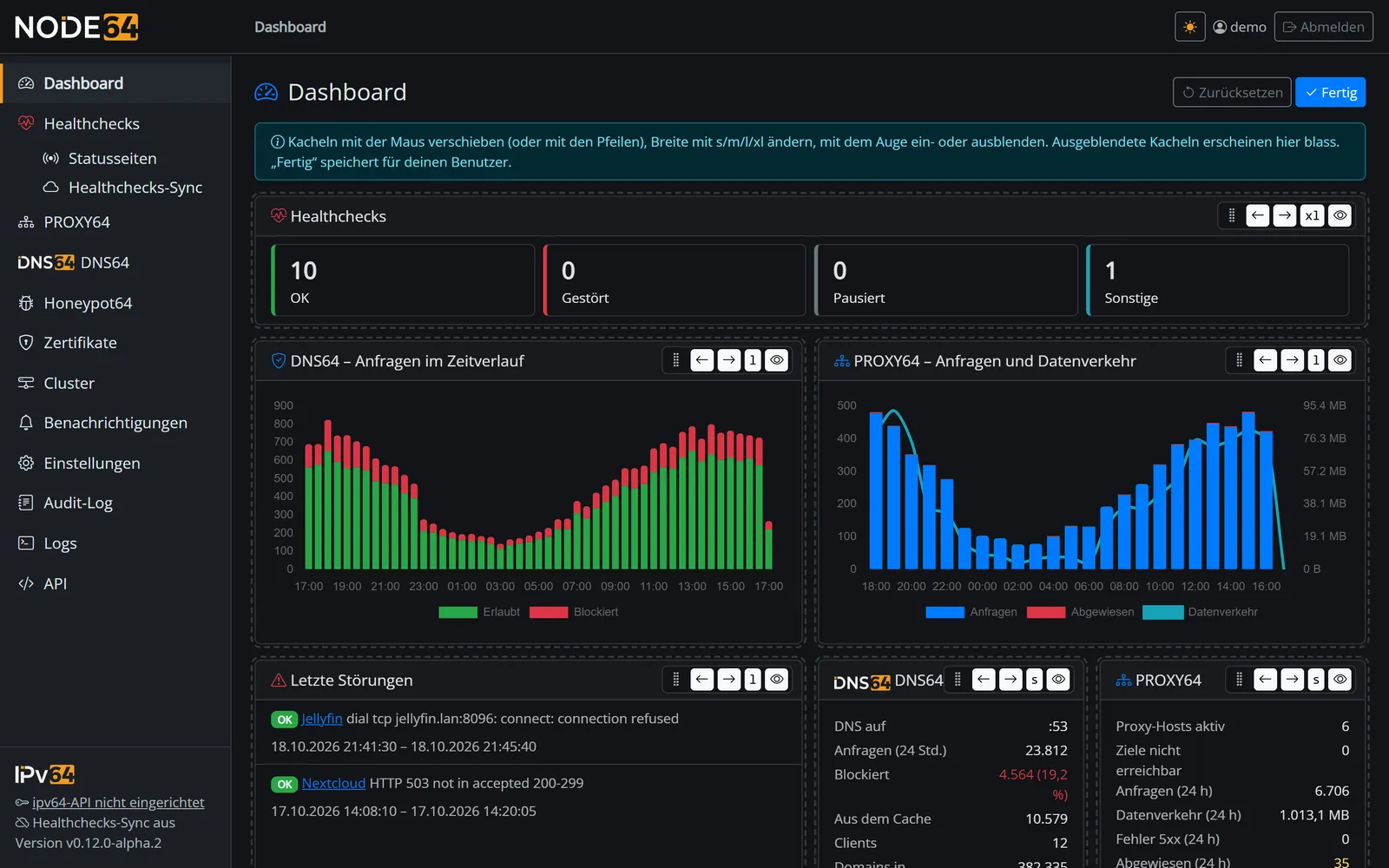Viewport: 1389px width, 868px height.
Task: Open Honeypot64 in the sidebar
Action: coord(115,303)
